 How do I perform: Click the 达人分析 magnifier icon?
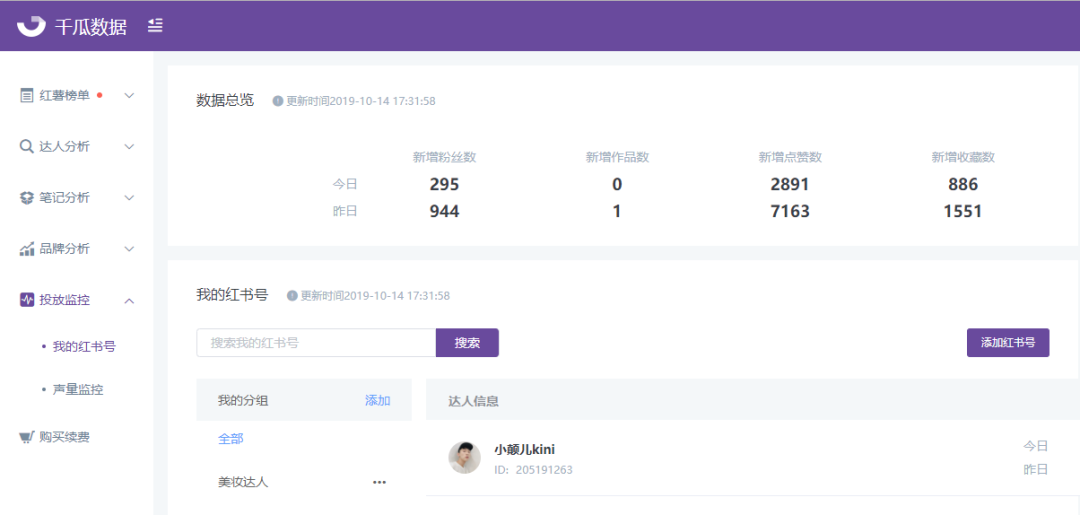pyautogui.click(x=27, y=147)
